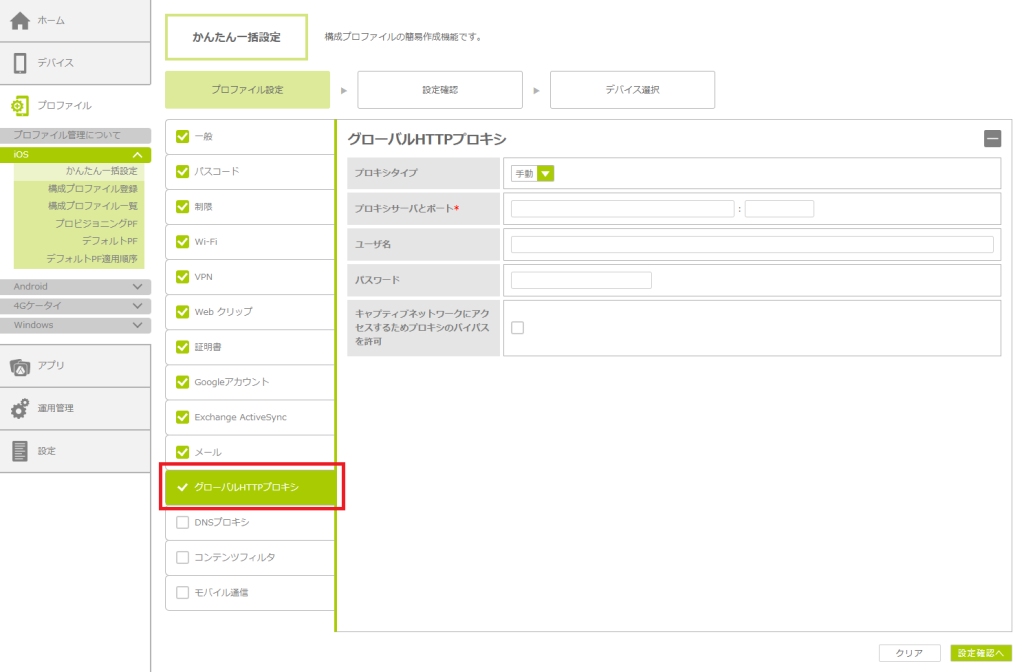Viewport: 1024px width, 672px height.
Task: Collapse the iOS section chevron
Action: [x=137, y=155]
